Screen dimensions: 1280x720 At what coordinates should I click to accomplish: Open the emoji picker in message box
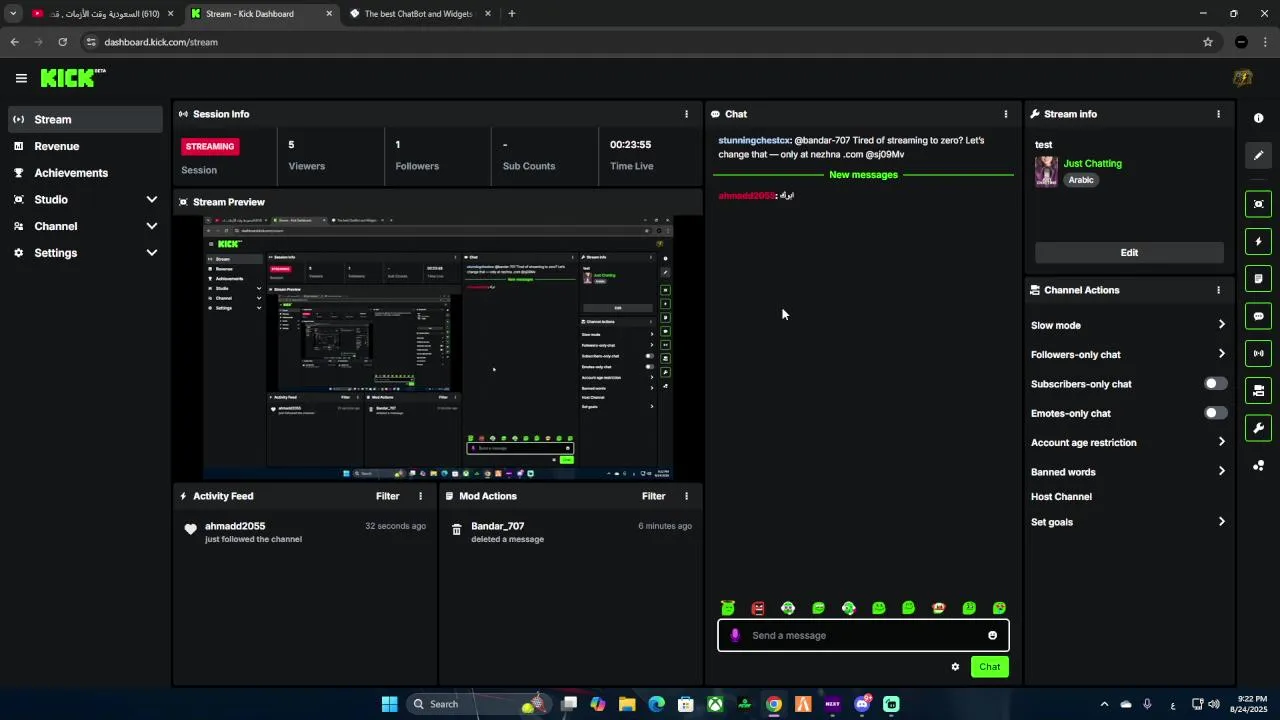(992, 635)
